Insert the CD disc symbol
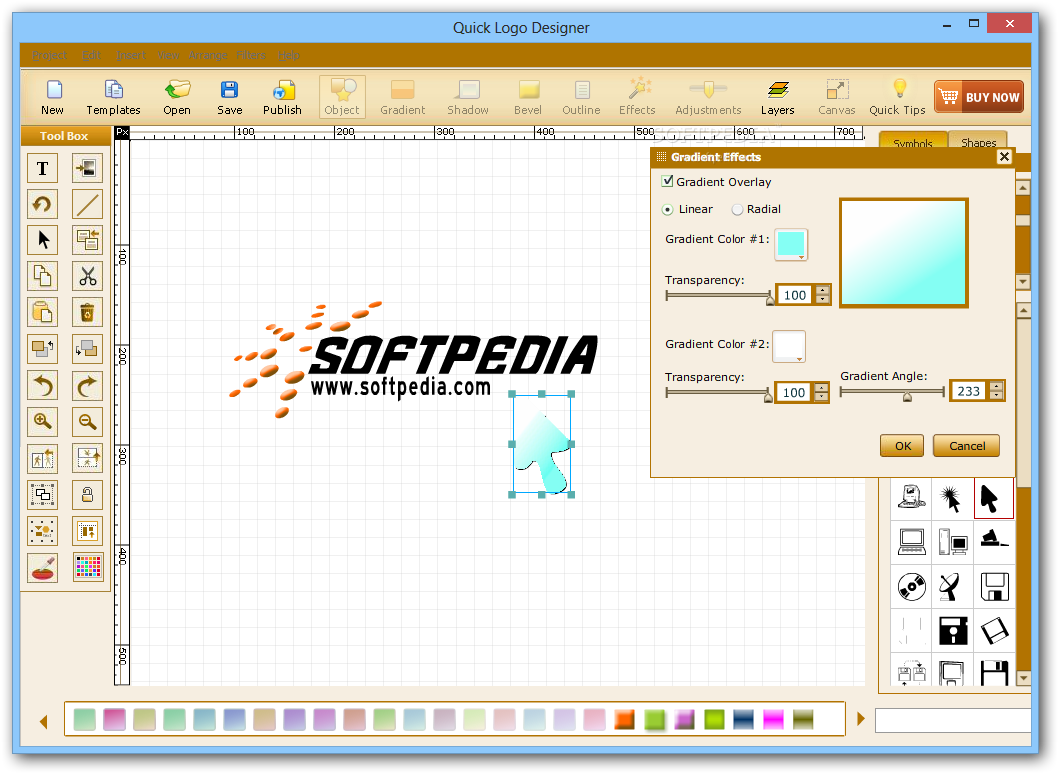Screen dimensions: 1059x774 912,586
